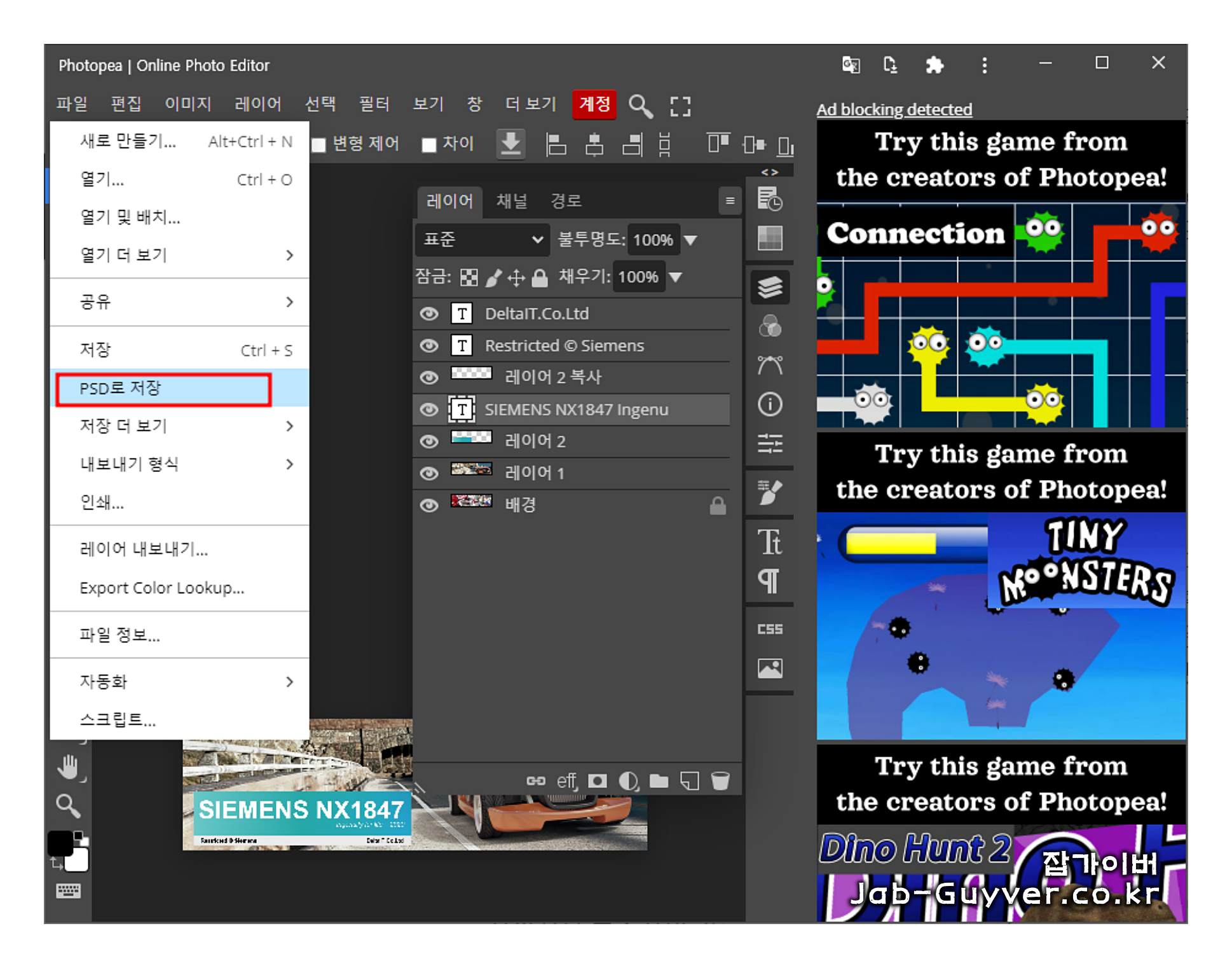
Task: Click the add layer mask icon
Action: pos(597,780)
